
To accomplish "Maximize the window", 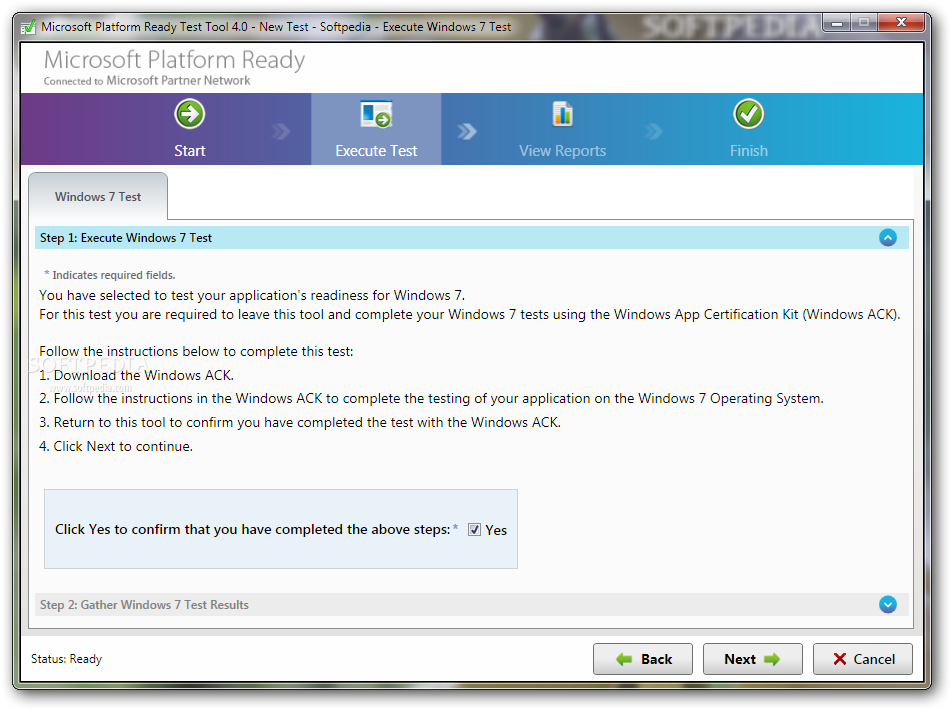I will (x=863, y=23).
